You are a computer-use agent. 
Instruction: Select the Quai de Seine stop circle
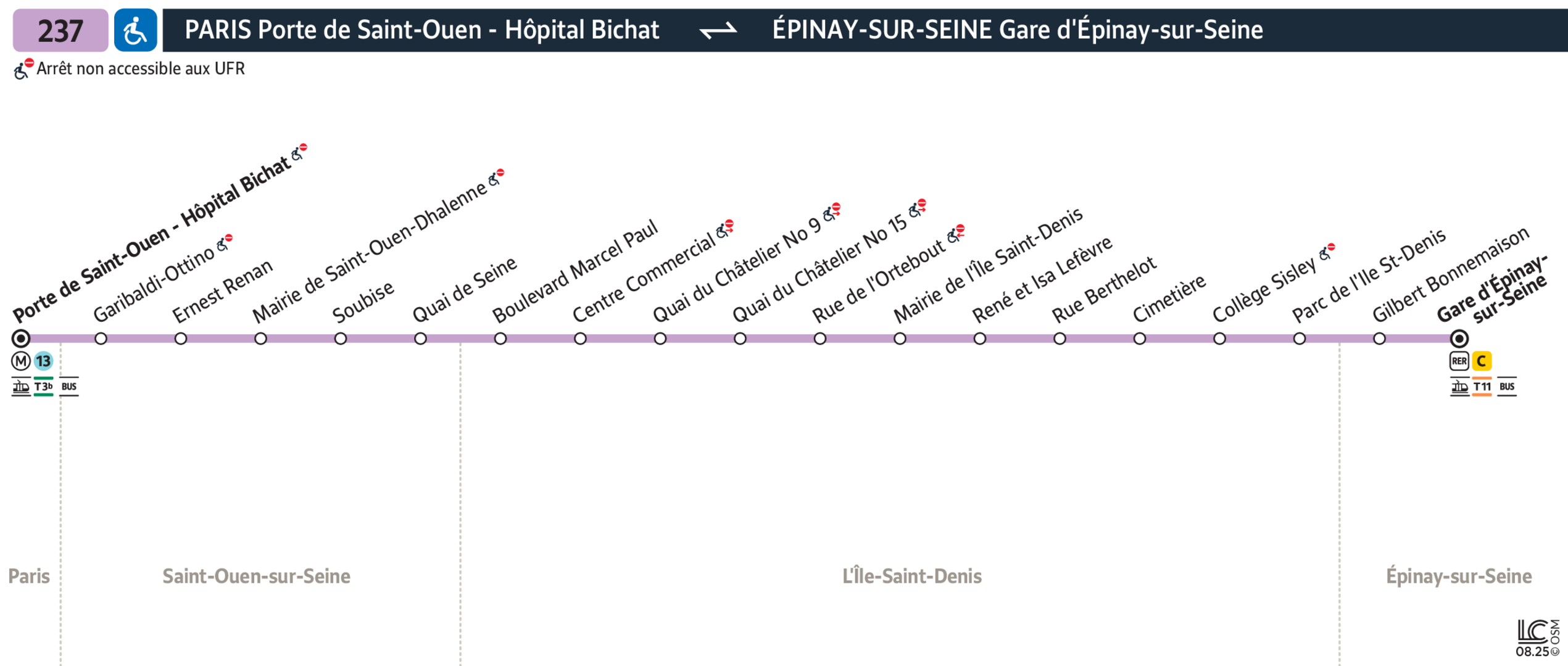(420, 339)
